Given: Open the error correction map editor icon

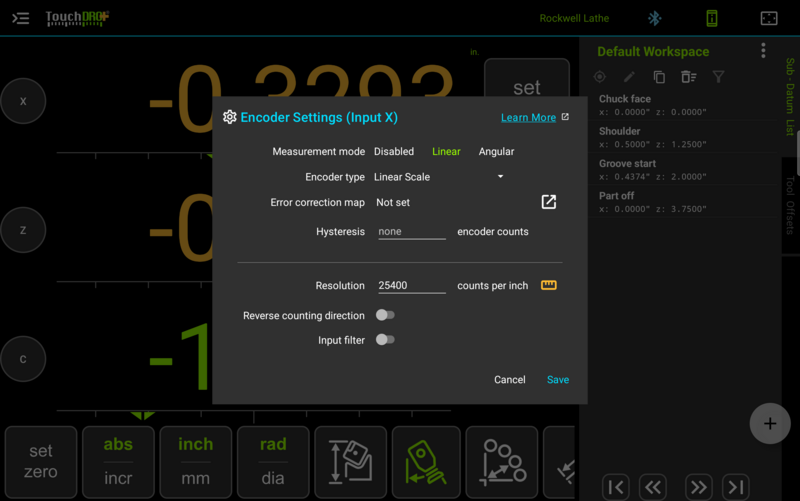Looking at the screenshot, I should (x=548, y=202).
